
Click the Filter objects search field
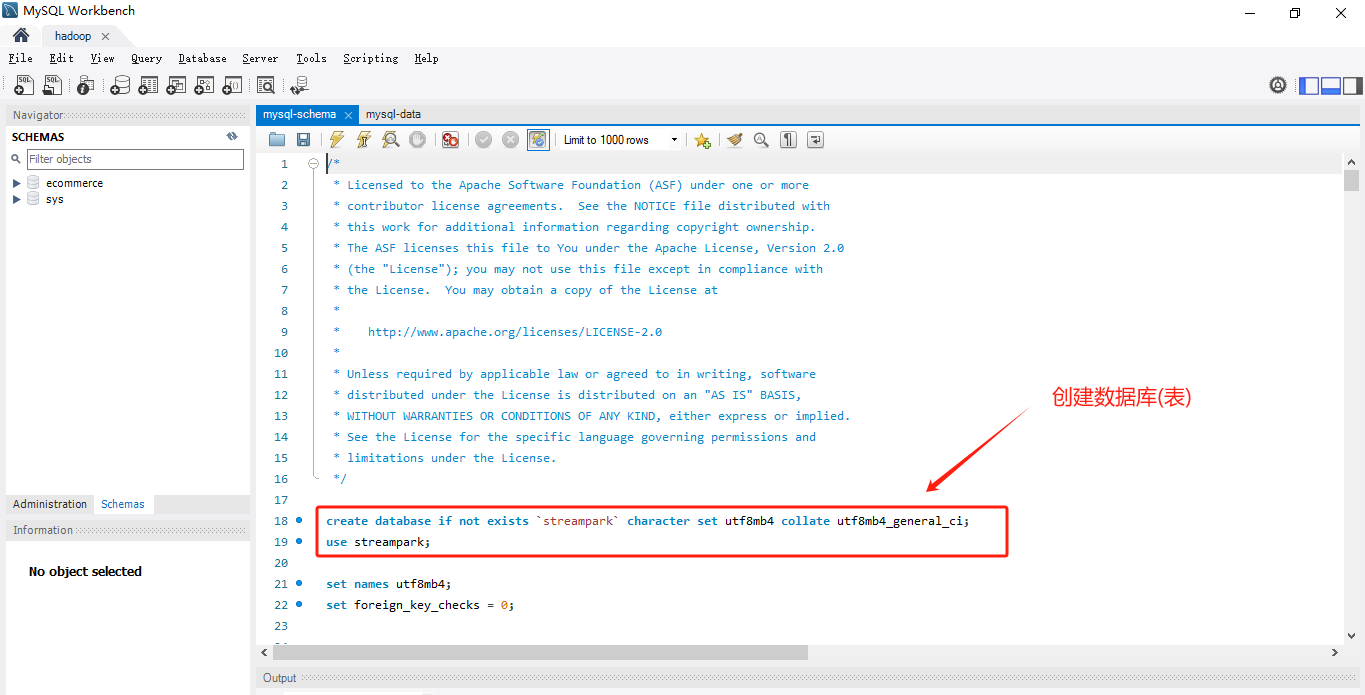pyautogui.click(x=135, y=159)
